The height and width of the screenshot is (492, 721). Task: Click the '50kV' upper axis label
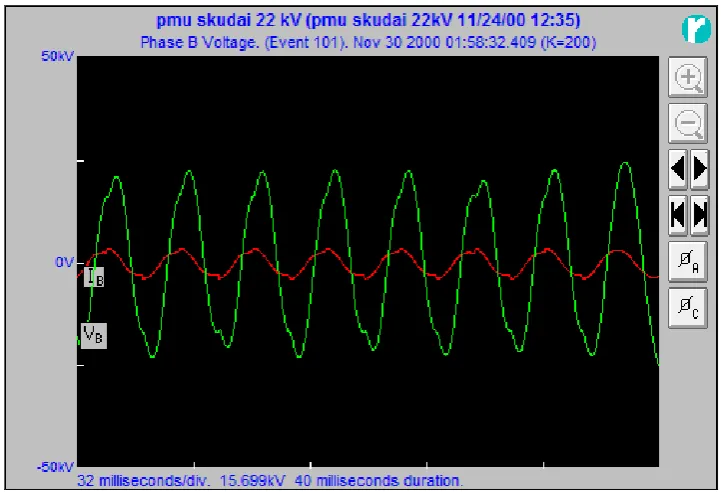coord(57,57)
